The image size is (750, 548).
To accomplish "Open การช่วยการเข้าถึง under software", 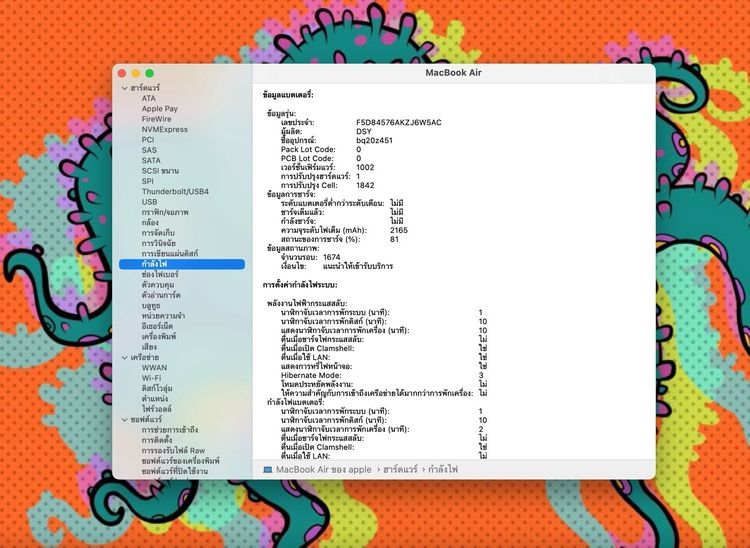I will point(170,429).
